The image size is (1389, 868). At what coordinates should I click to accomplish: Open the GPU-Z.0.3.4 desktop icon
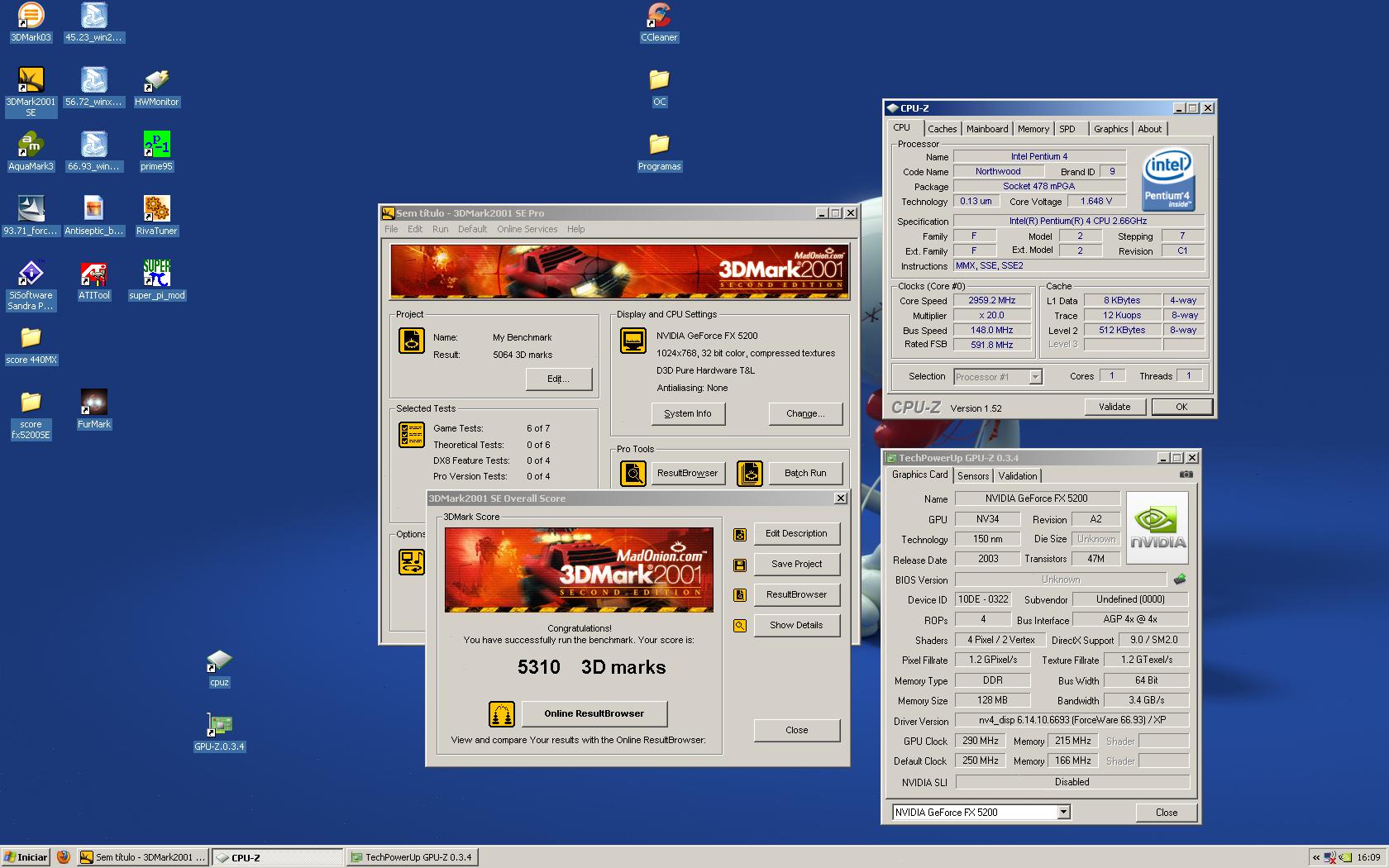pyautogui.click(x=219, y=732)
